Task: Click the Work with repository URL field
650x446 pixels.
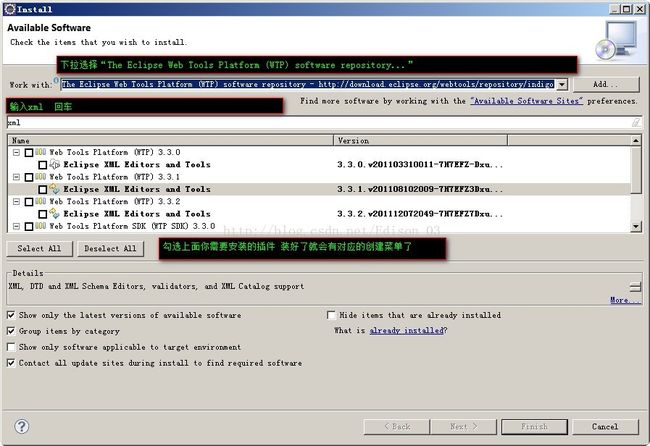Action: tap(308, 85)
